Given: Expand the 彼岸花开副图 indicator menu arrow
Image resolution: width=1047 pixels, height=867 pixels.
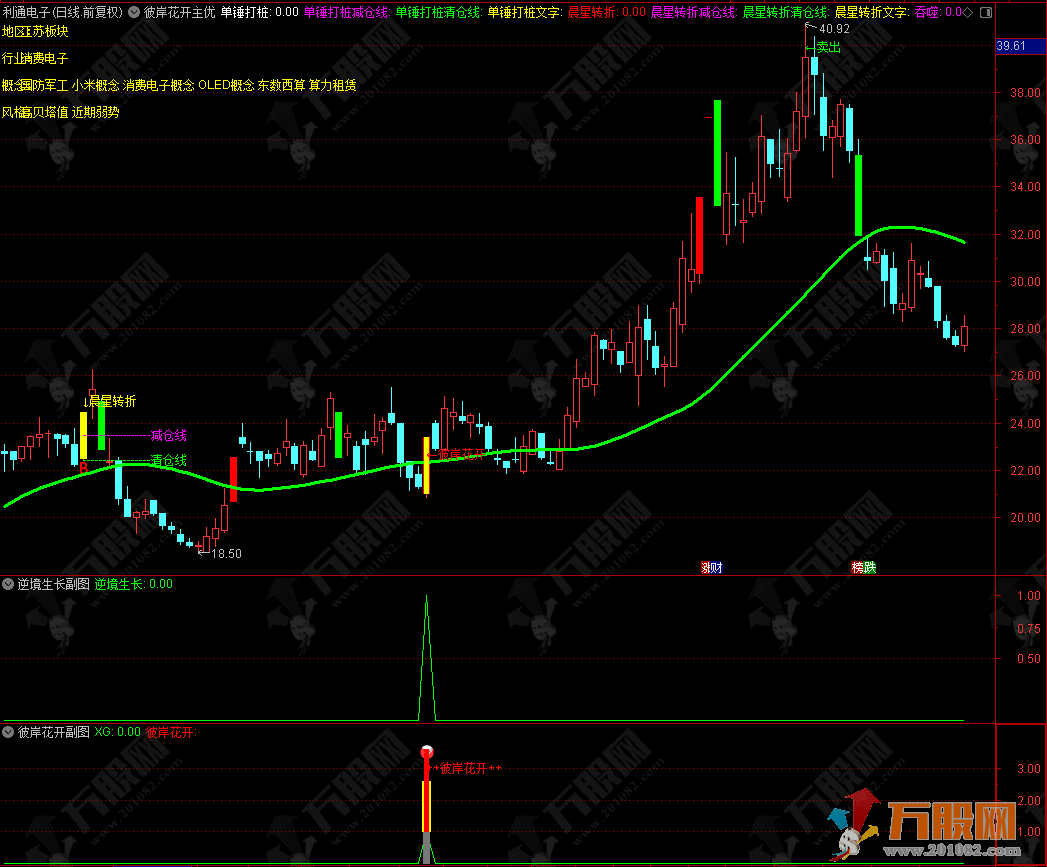Looking at the screenshot, I should pos(8,732).
